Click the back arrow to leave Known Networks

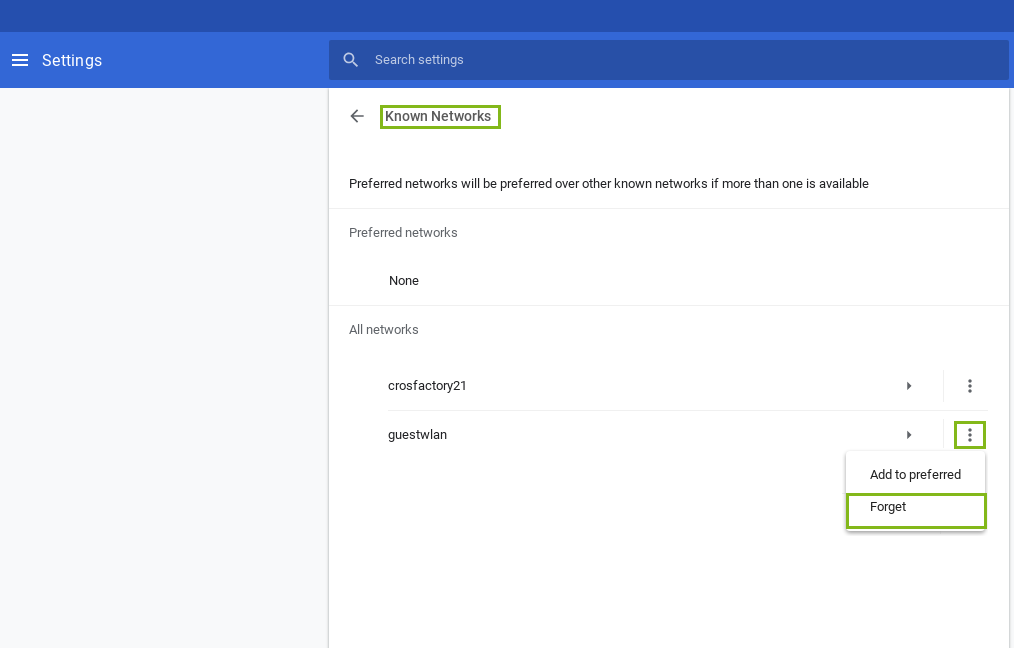[x=357, y=116]
